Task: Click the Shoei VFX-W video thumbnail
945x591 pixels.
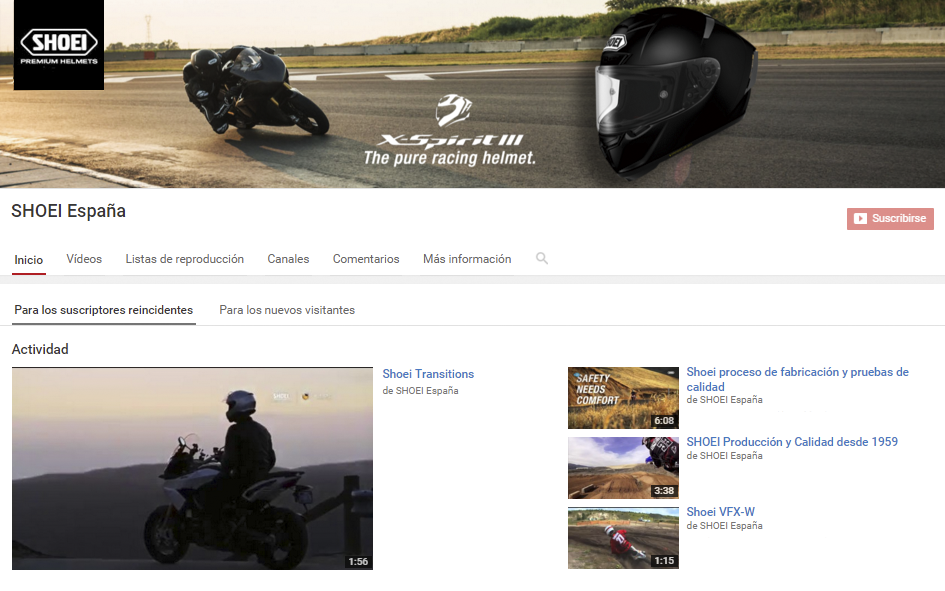Action: tap(623, 538)
